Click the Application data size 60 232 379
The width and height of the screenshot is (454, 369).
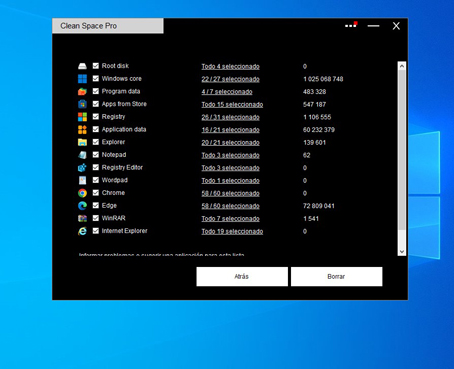tap(318, 130)
